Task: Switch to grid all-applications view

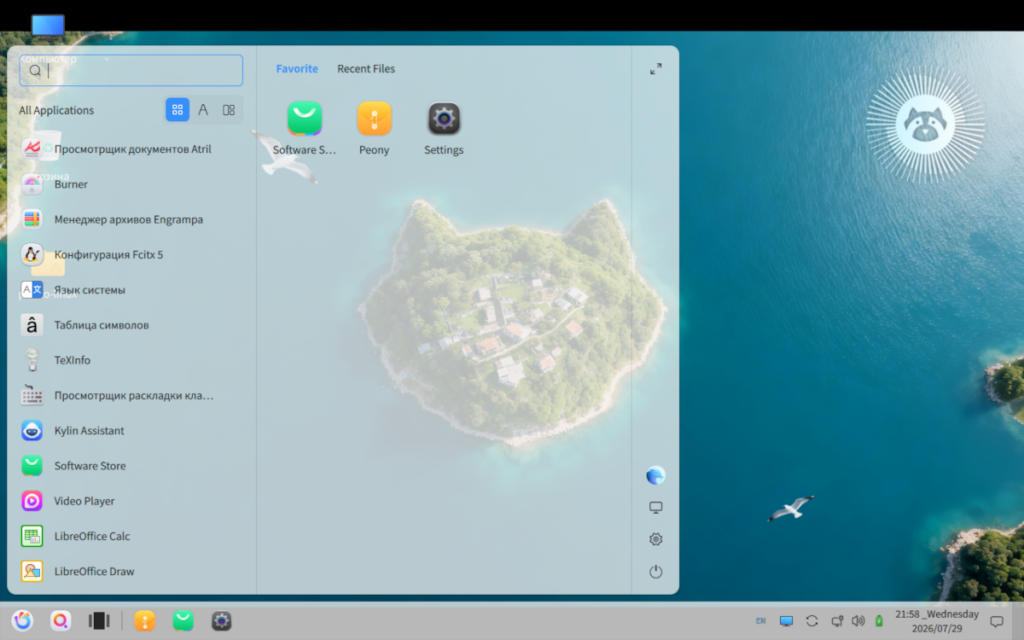Action: [177, 110]
